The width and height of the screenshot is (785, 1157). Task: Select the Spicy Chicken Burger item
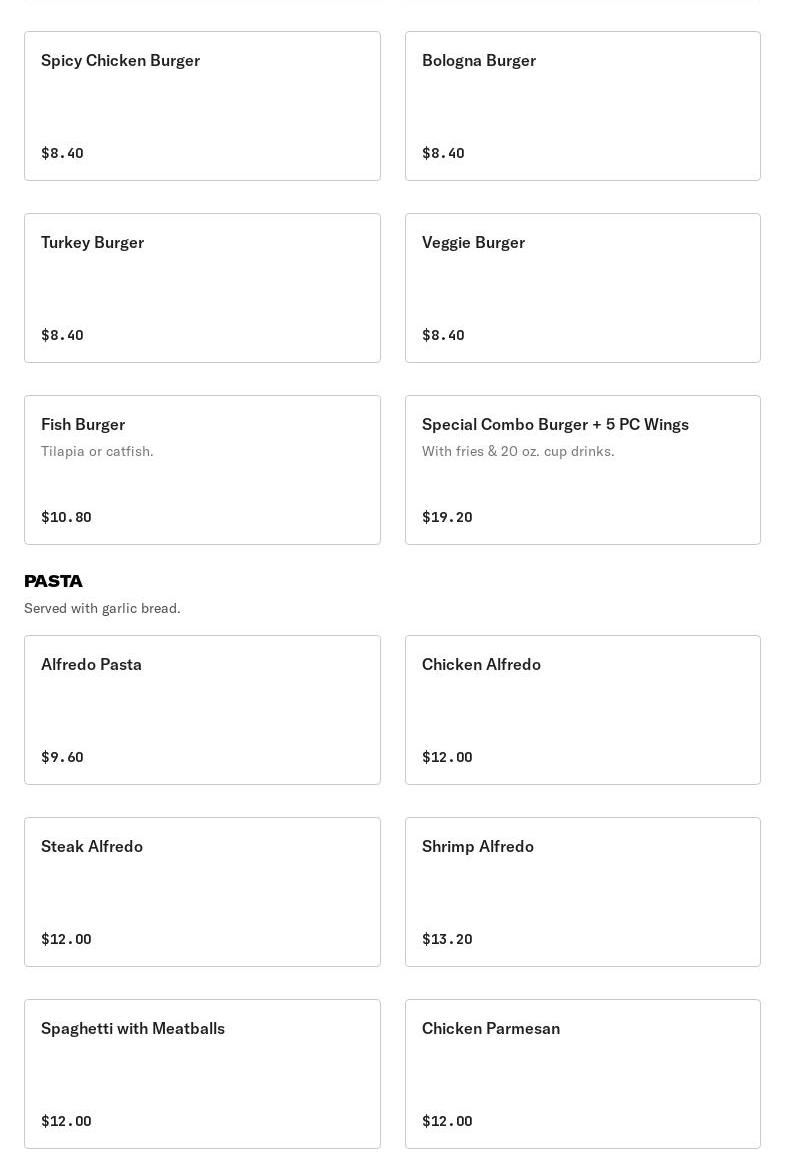coord(202,106)
